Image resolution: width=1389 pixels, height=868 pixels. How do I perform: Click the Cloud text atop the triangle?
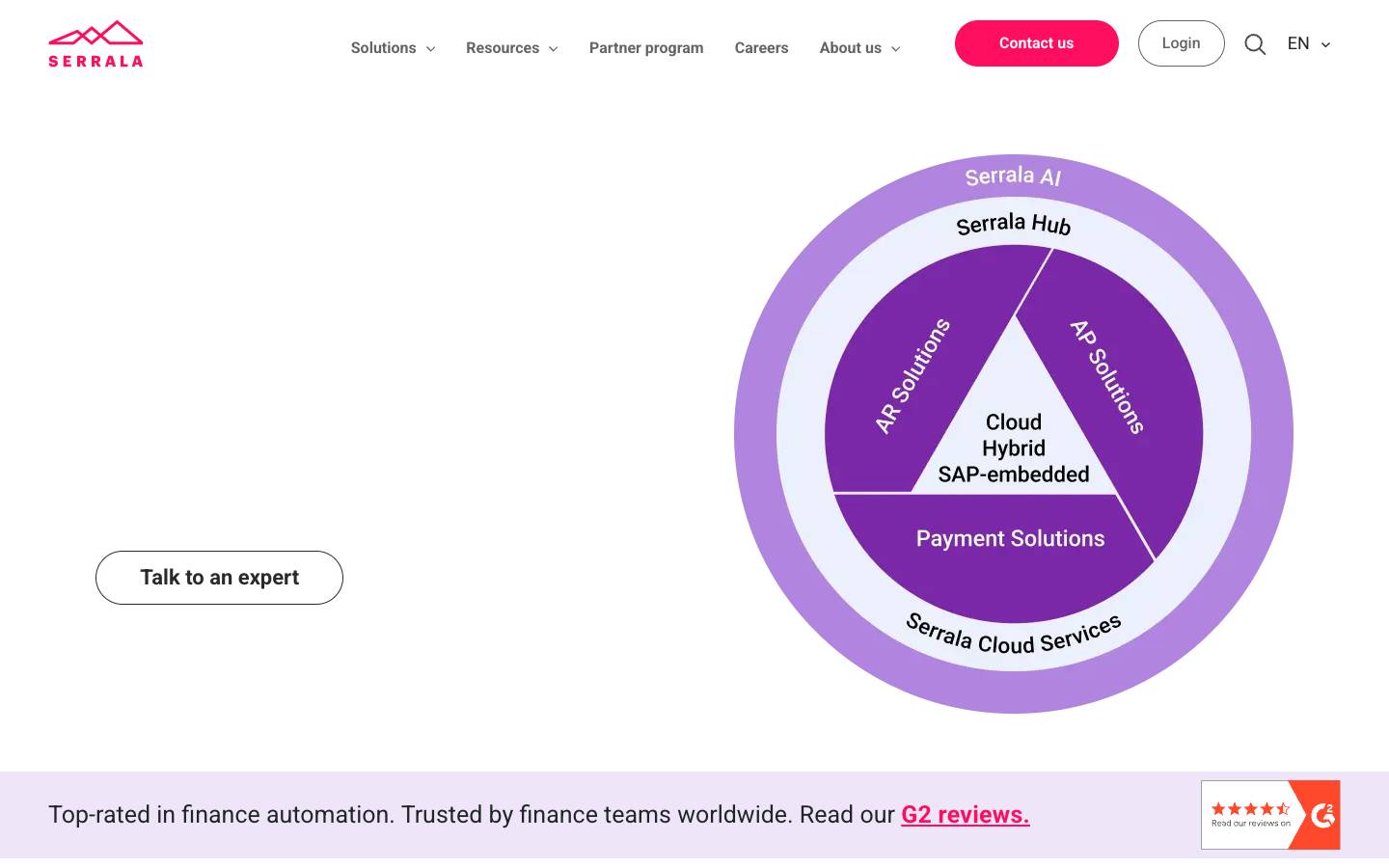click(1014, 422)
